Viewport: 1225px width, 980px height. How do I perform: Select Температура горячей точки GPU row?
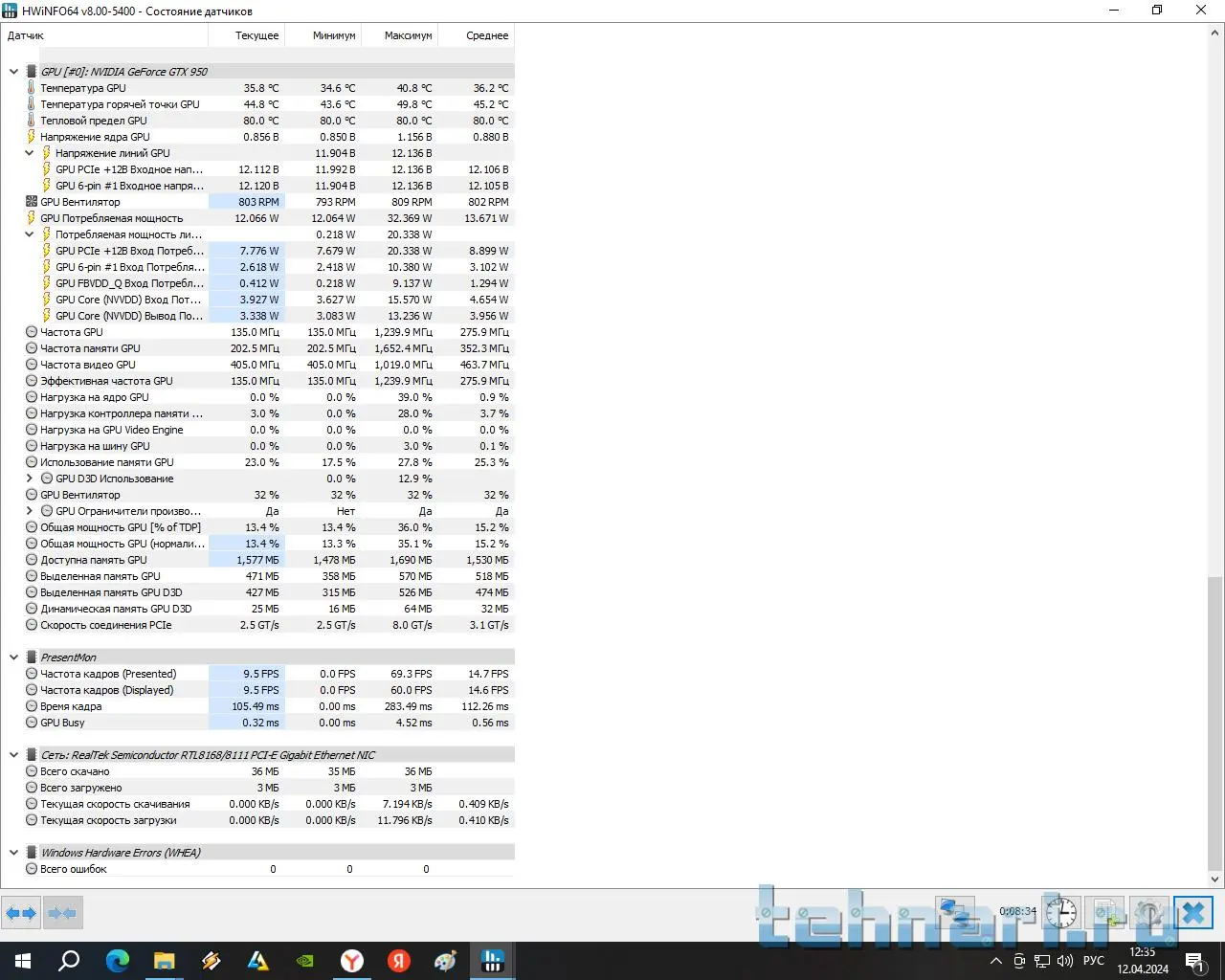(269, 104)
